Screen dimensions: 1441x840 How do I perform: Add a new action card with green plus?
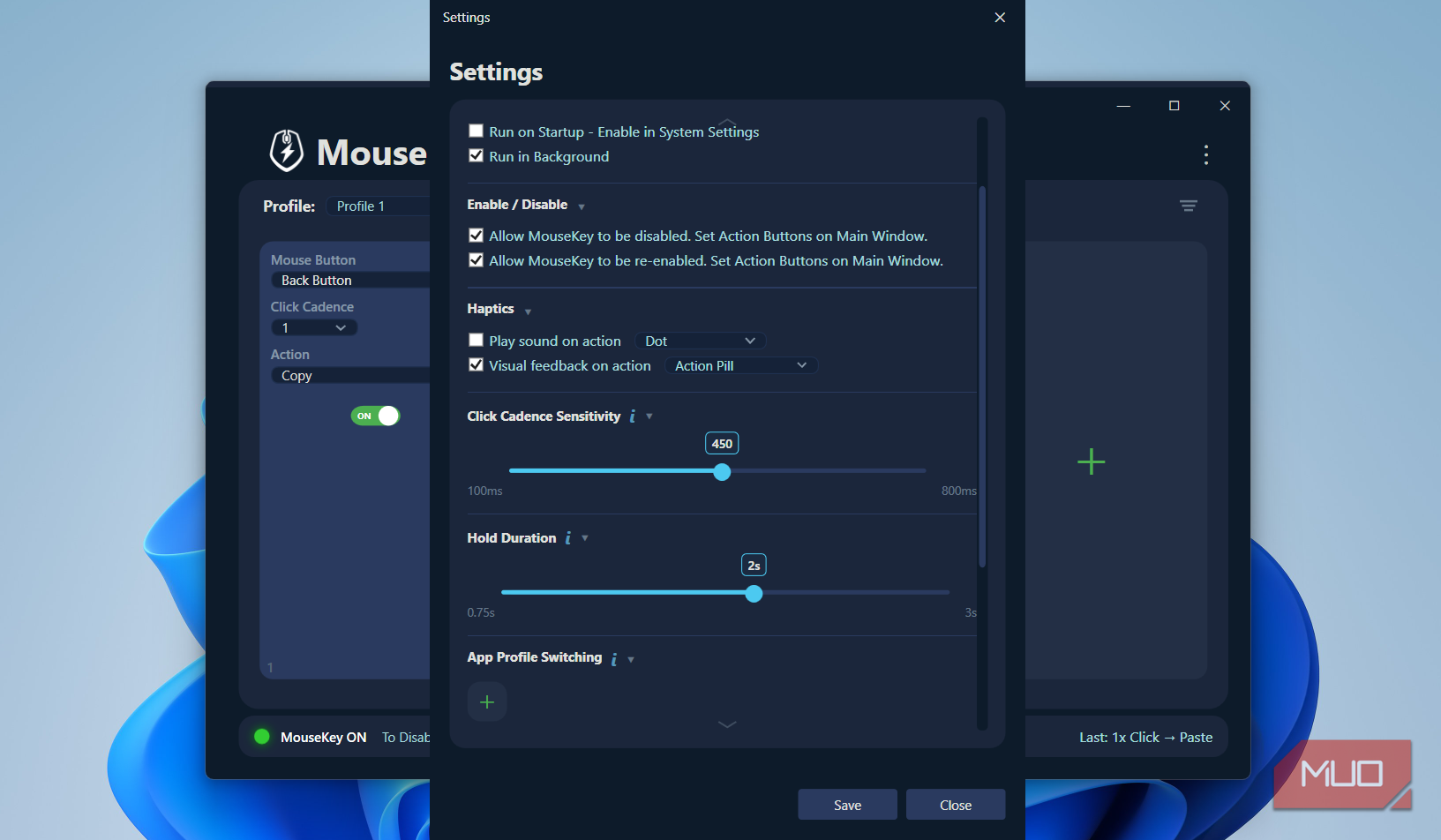[x=1091, y=461]
